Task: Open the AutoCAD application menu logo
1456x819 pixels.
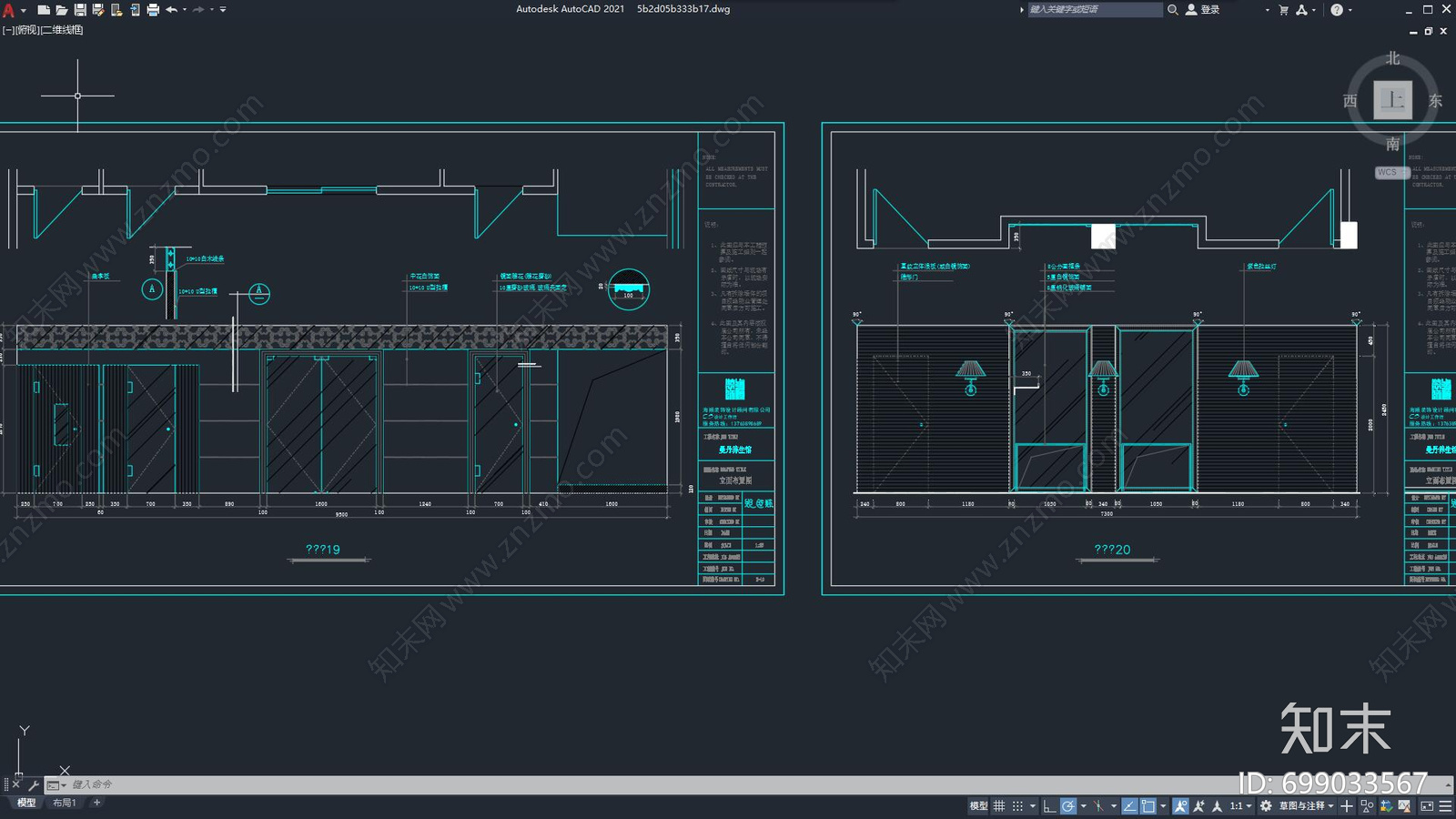Action: click(x=9, y=10)
